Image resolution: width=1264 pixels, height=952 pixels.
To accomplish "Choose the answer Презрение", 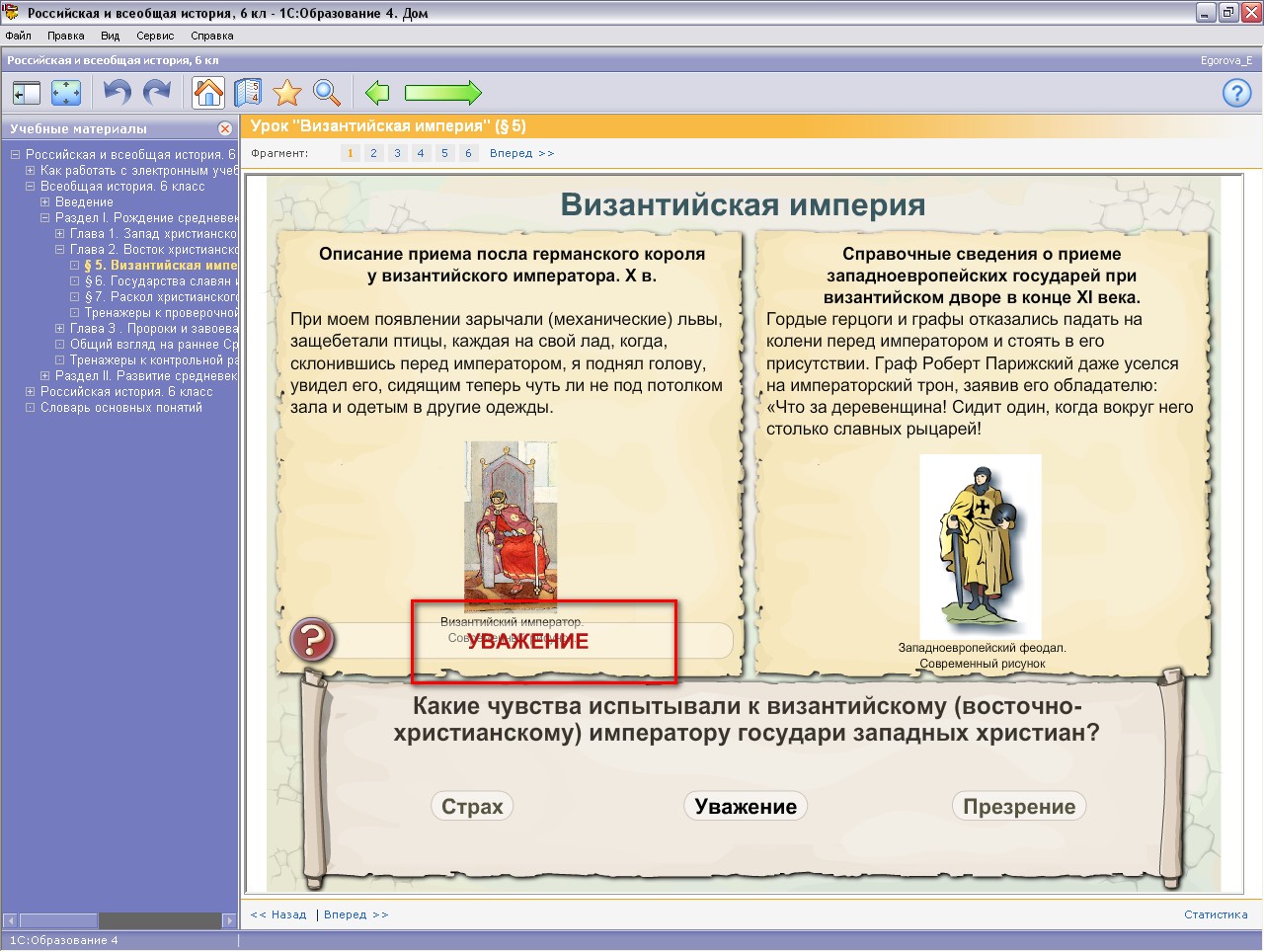I will [1019, 807].
